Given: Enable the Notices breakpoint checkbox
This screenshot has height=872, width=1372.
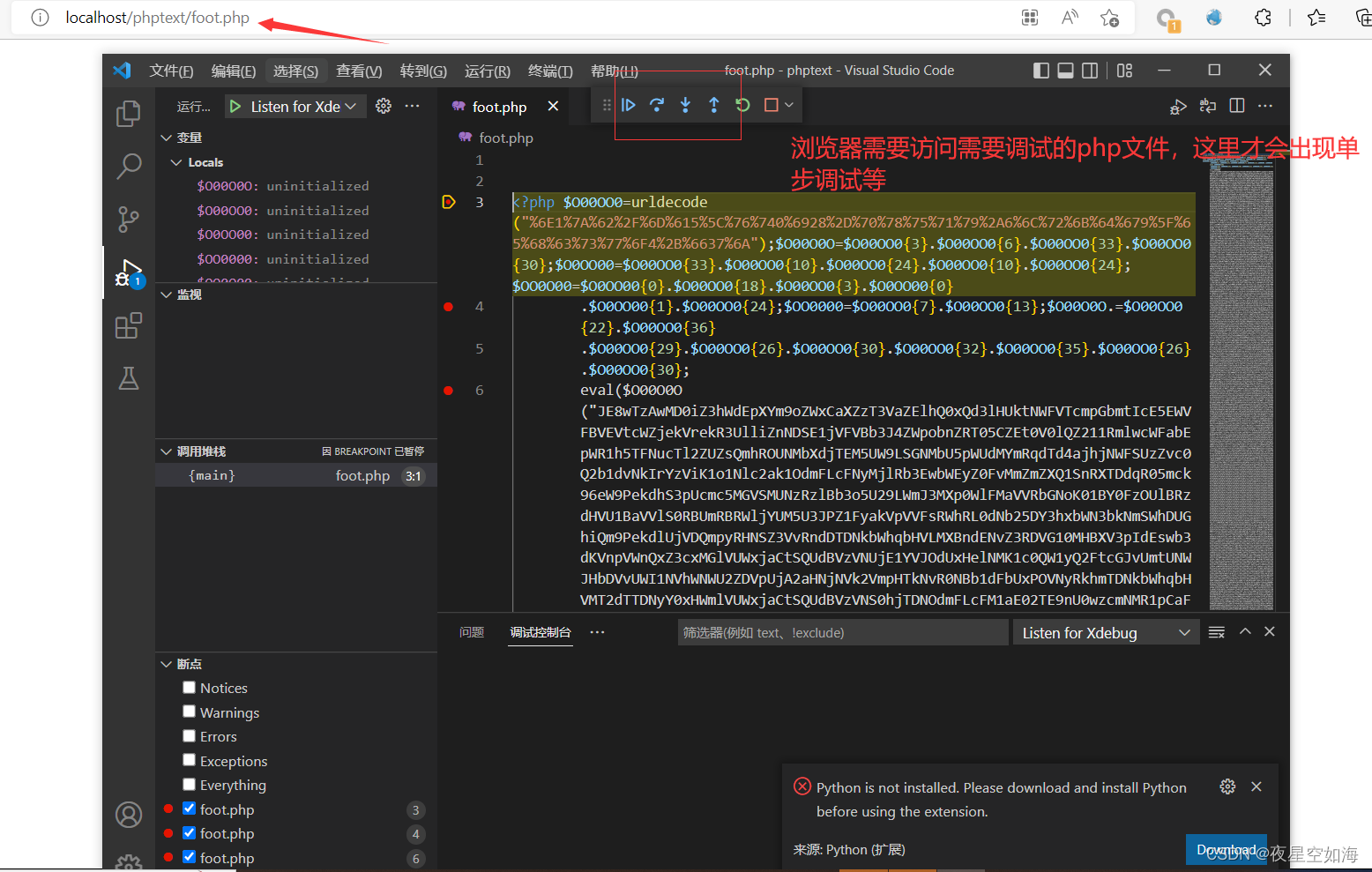Looking at the screenshot, I should click(x=189, y=688).
